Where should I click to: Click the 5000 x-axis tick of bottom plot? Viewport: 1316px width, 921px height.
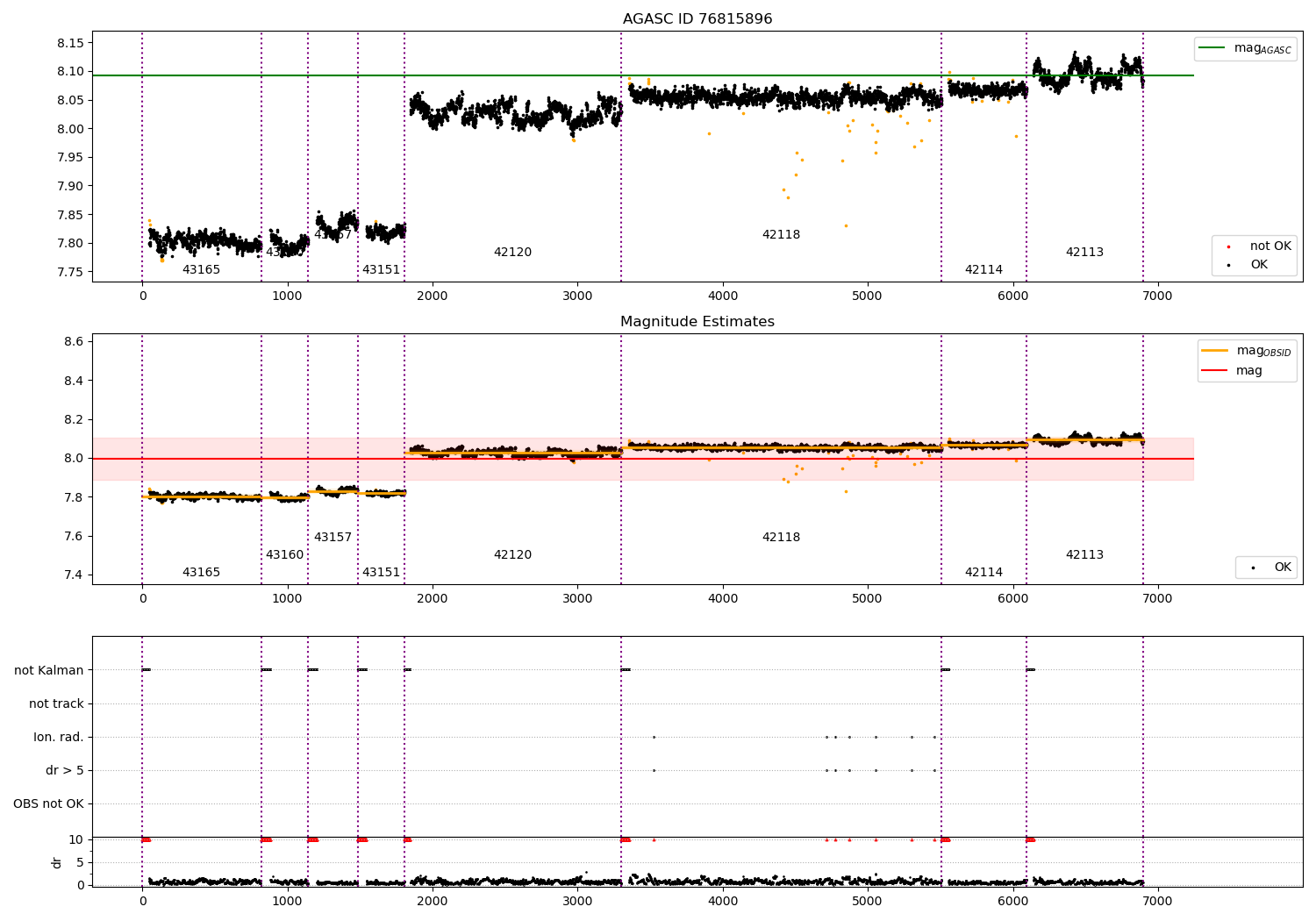[x=868, y=900]
